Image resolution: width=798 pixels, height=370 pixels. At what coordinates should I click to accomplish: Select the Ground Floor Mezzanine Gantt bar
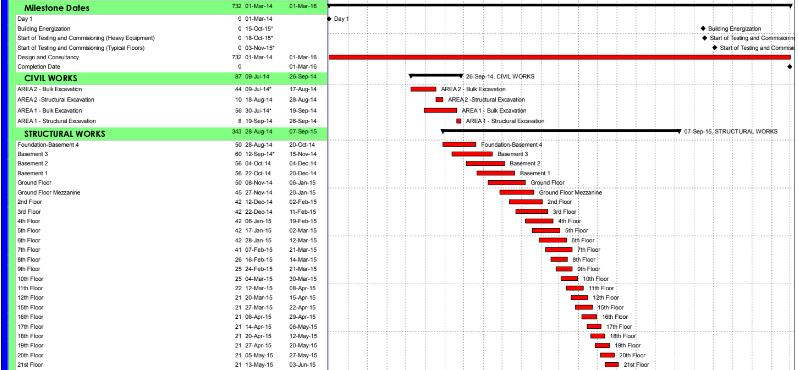tap(517, 192)
